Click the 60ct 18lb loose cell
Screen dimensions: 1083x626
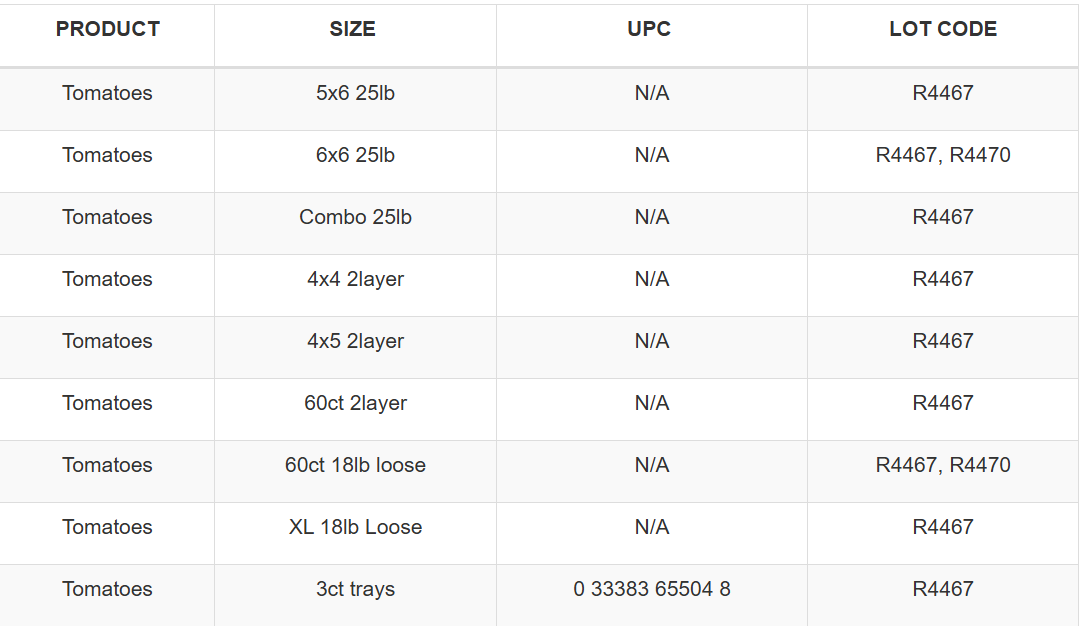tap(355, 466)
